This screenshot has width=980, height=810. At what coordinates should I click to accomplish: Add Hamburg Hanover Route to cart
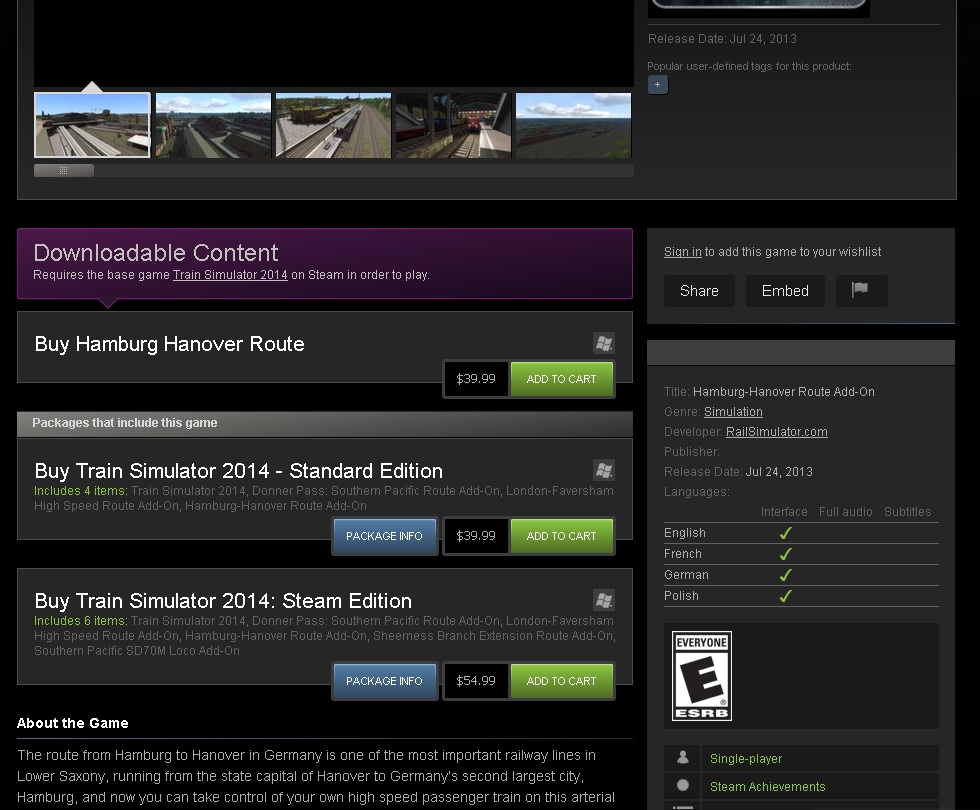pyautogui.click(x=561, y=379)
